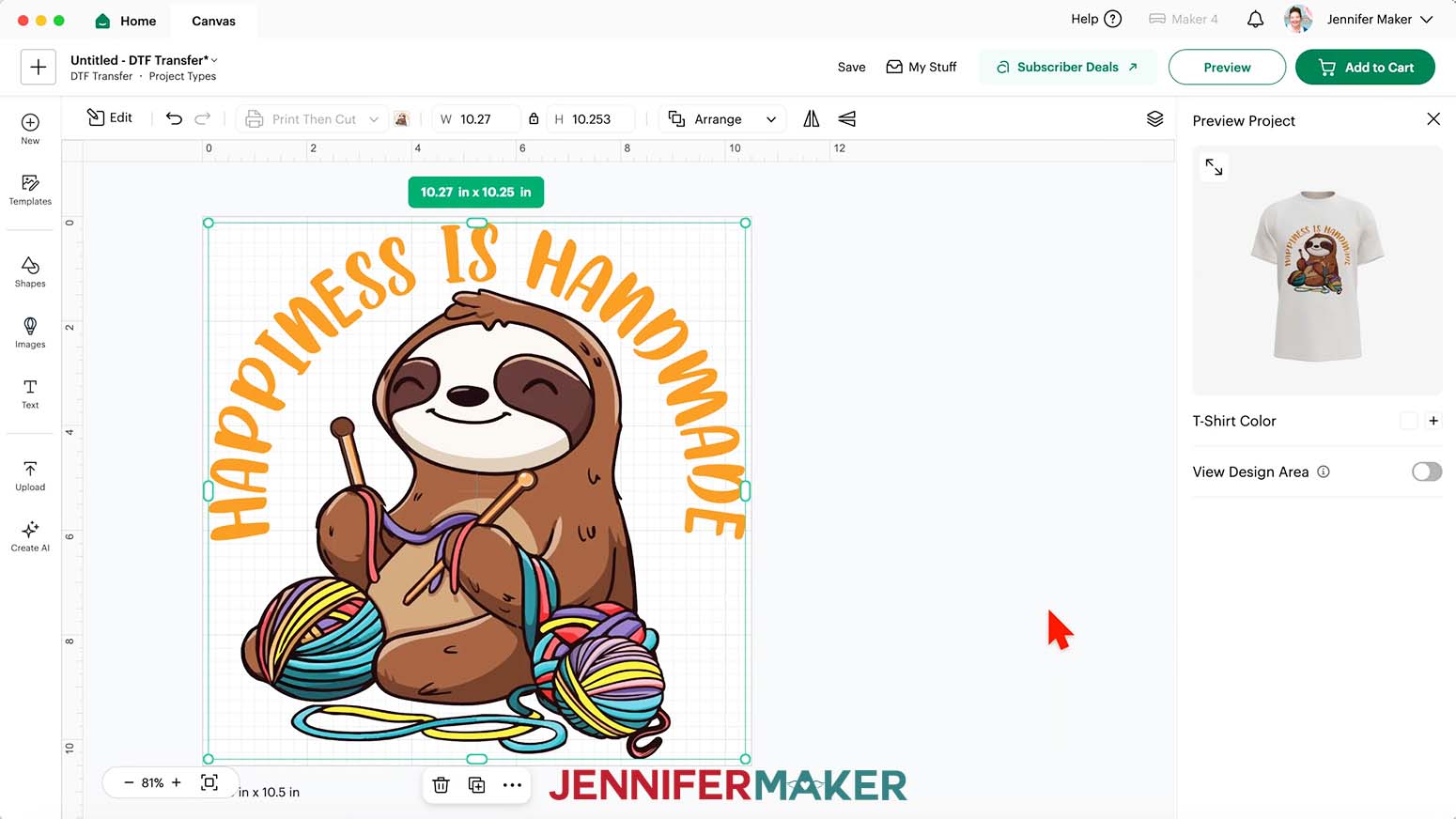
Task: Open My Stuff
Action: (922, 67)
